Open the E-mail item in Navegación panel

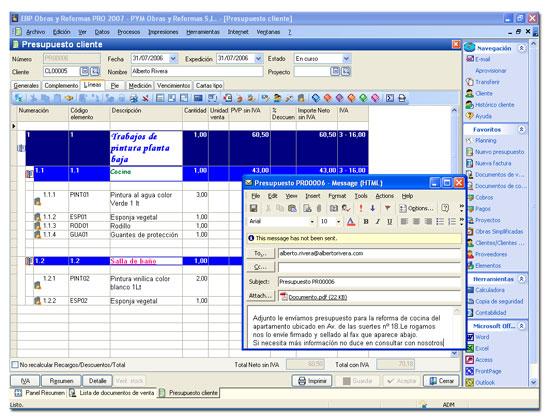pyautogui.click(x=482, y=59)
